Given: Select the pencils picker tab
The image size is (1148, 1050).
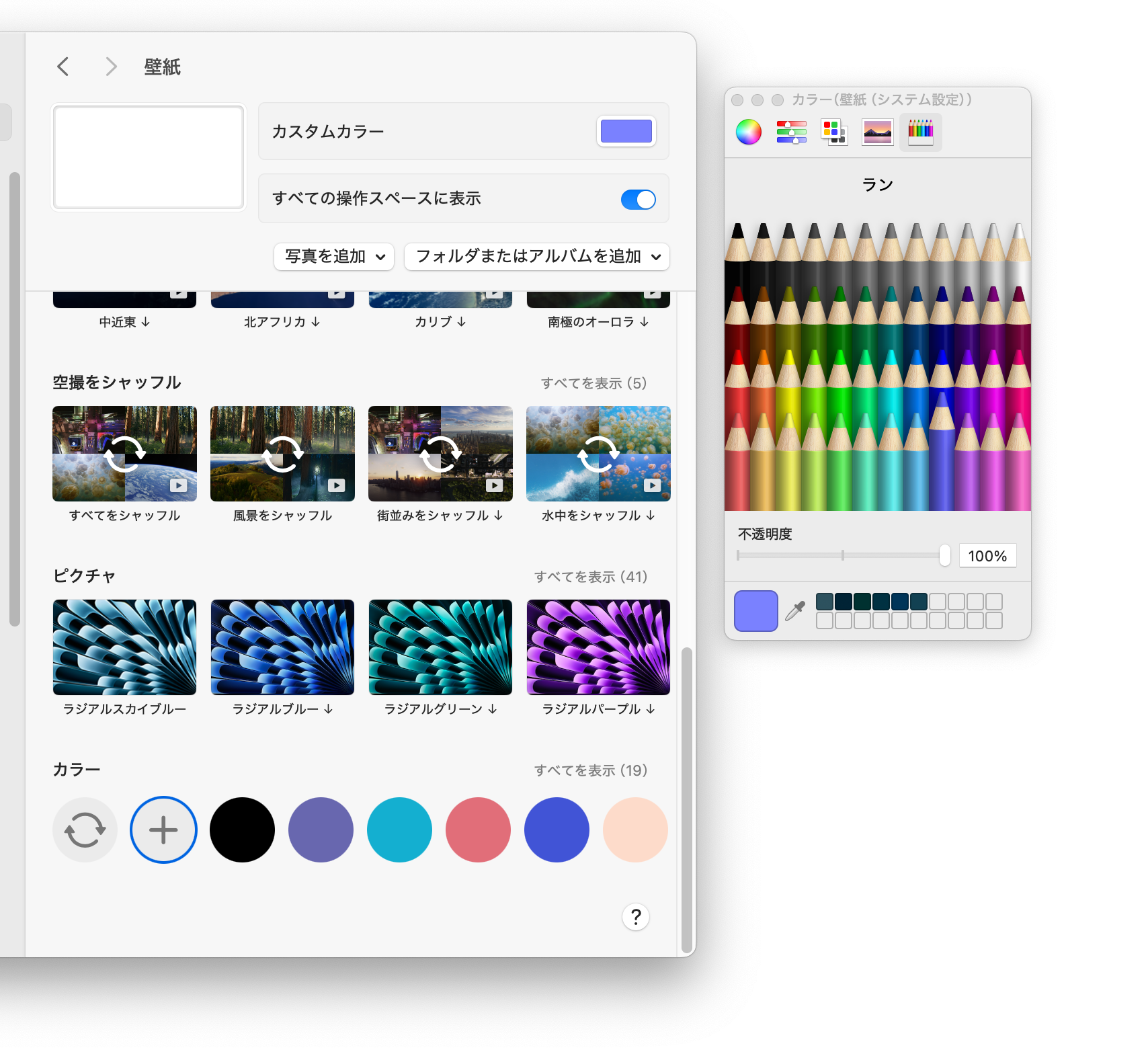Looking at the screenshot, I should pyautogui.click(x=920, y=132).
